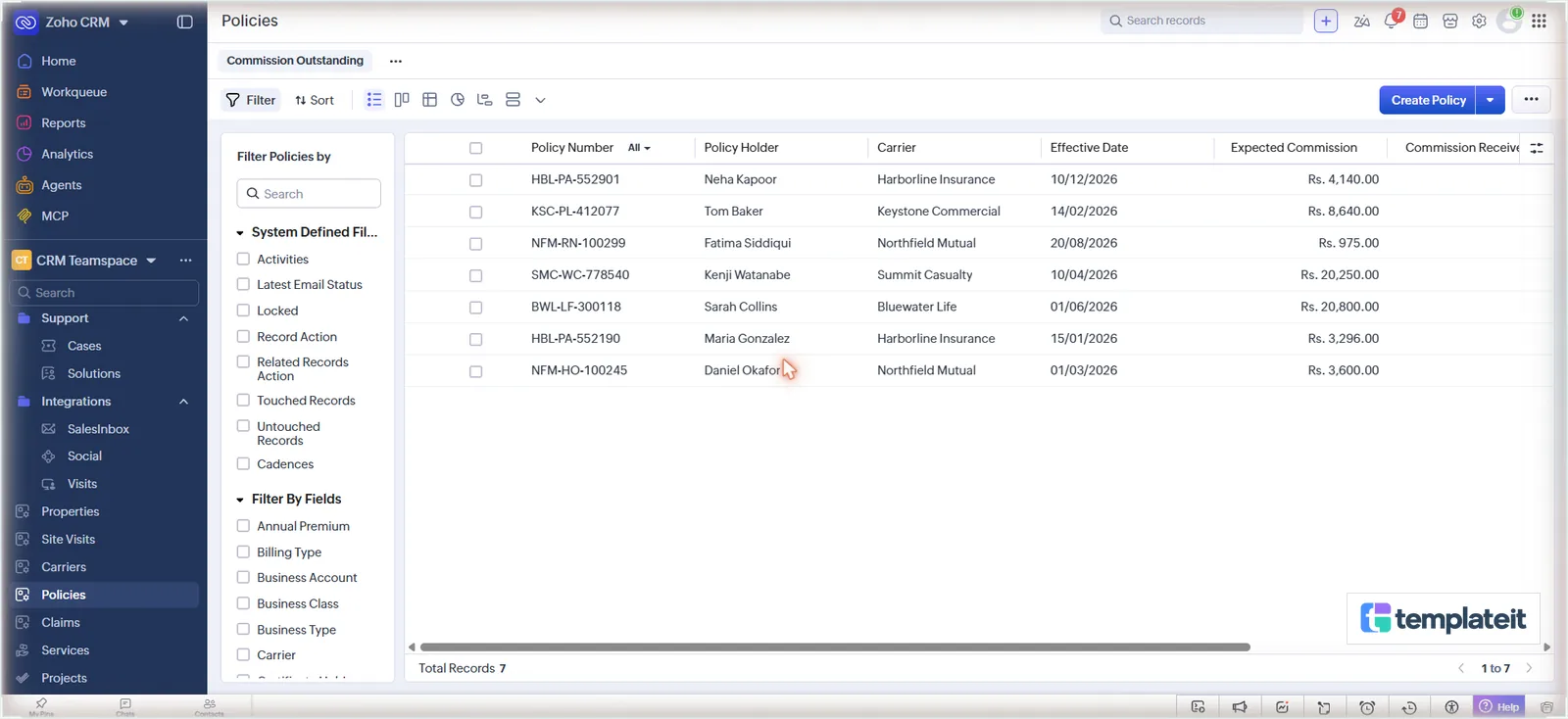
Task: Open the settings gear in the top bar
Action: coord(1479,21)
